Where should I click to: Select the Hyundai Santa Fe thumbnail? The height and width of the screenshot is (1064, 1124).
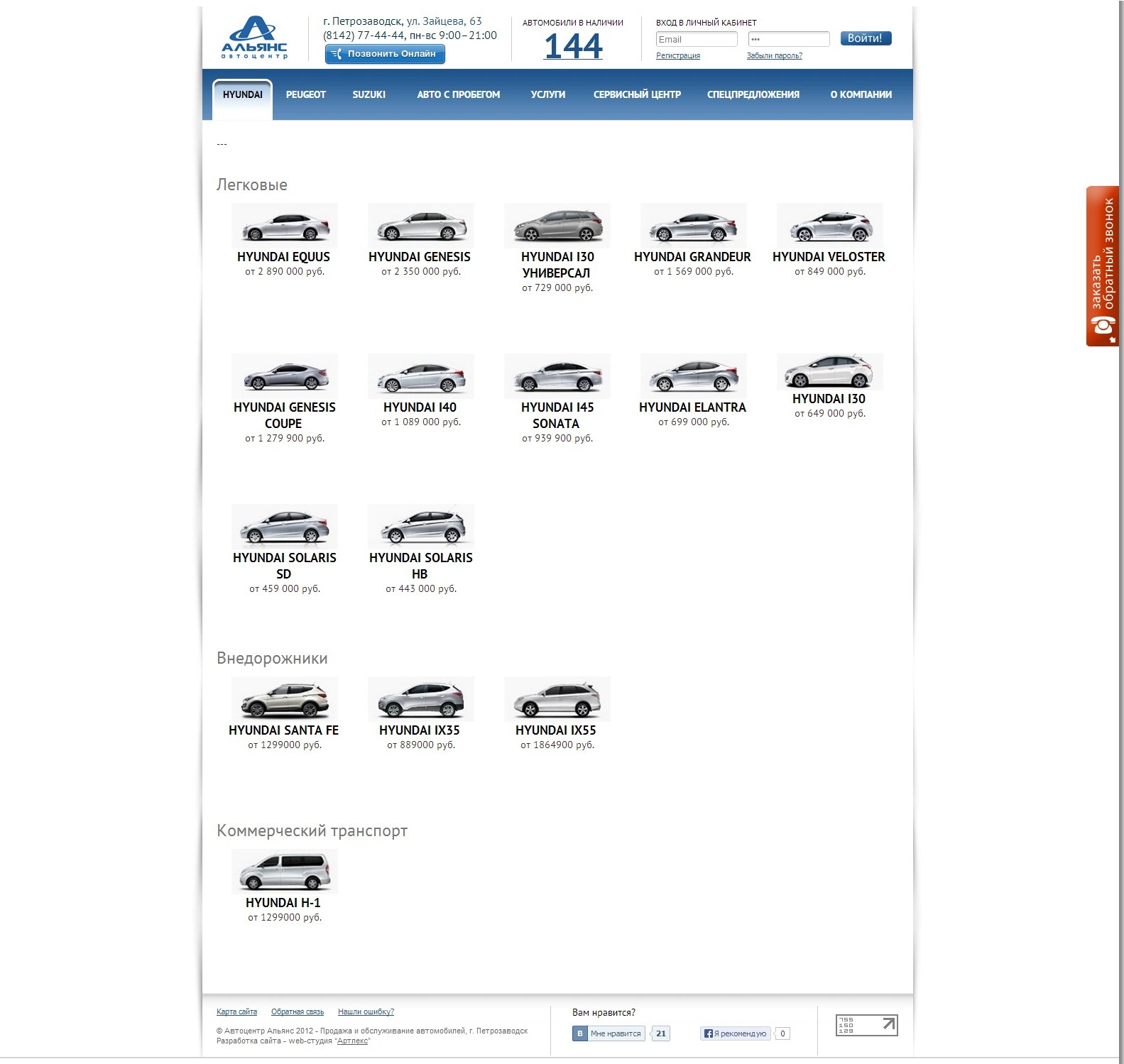pyautogui.click(x=285, y=699)
